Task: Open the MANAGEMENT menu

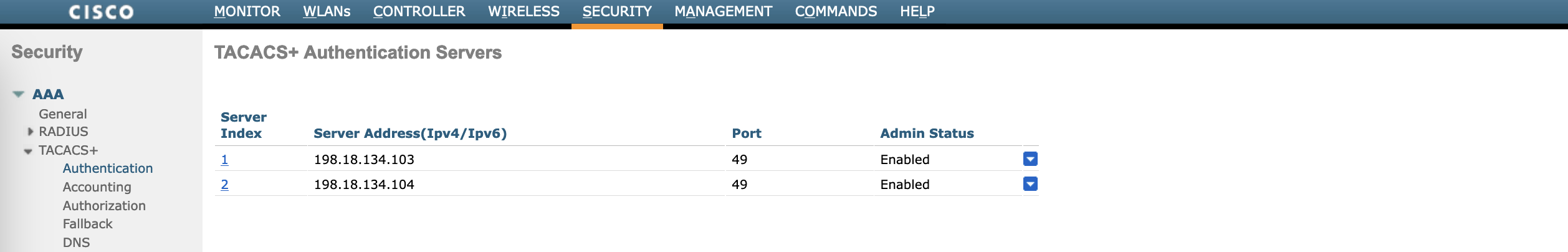Action: [x=723, y=11]
